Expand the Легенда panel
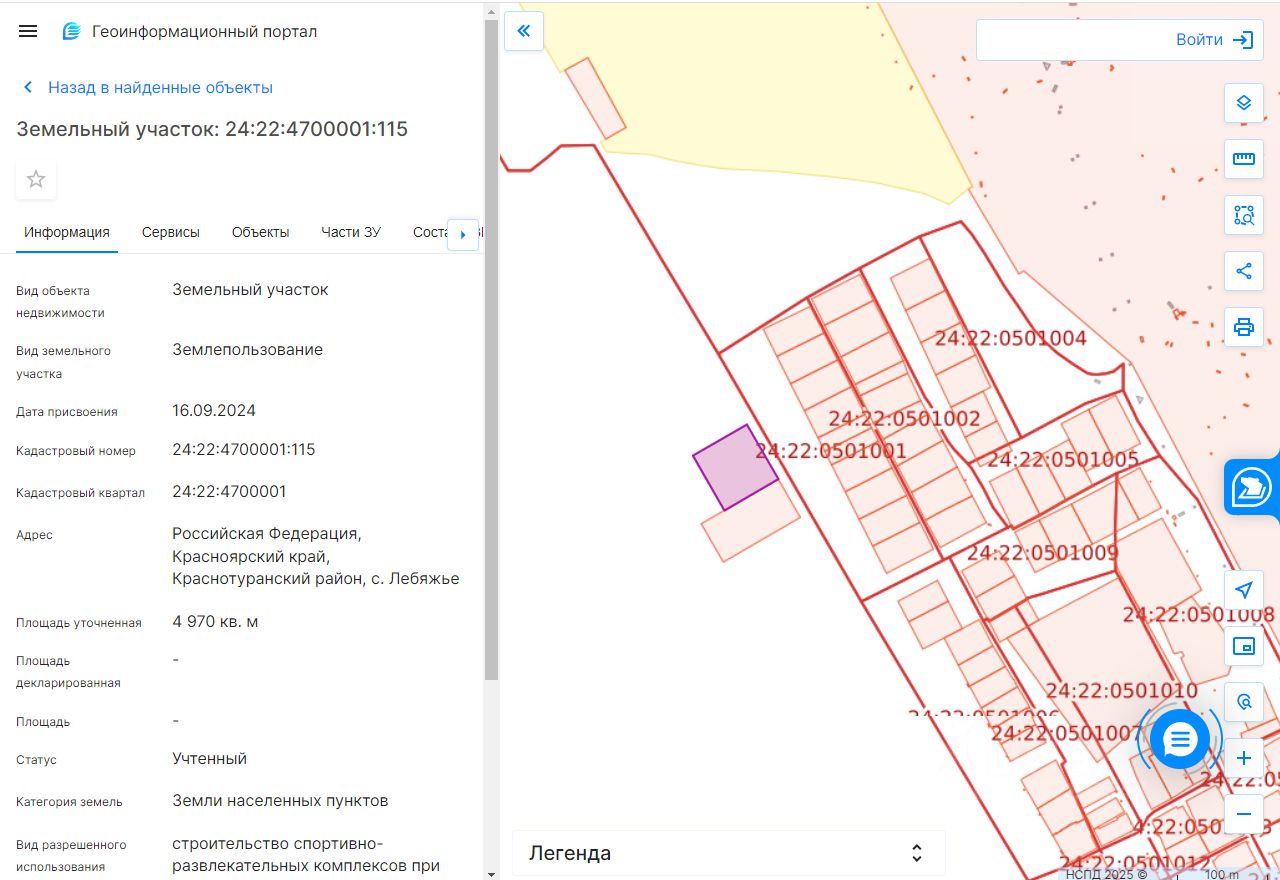Image resolution: width=1280 pixels, height=880 pixels. [728, 853]
